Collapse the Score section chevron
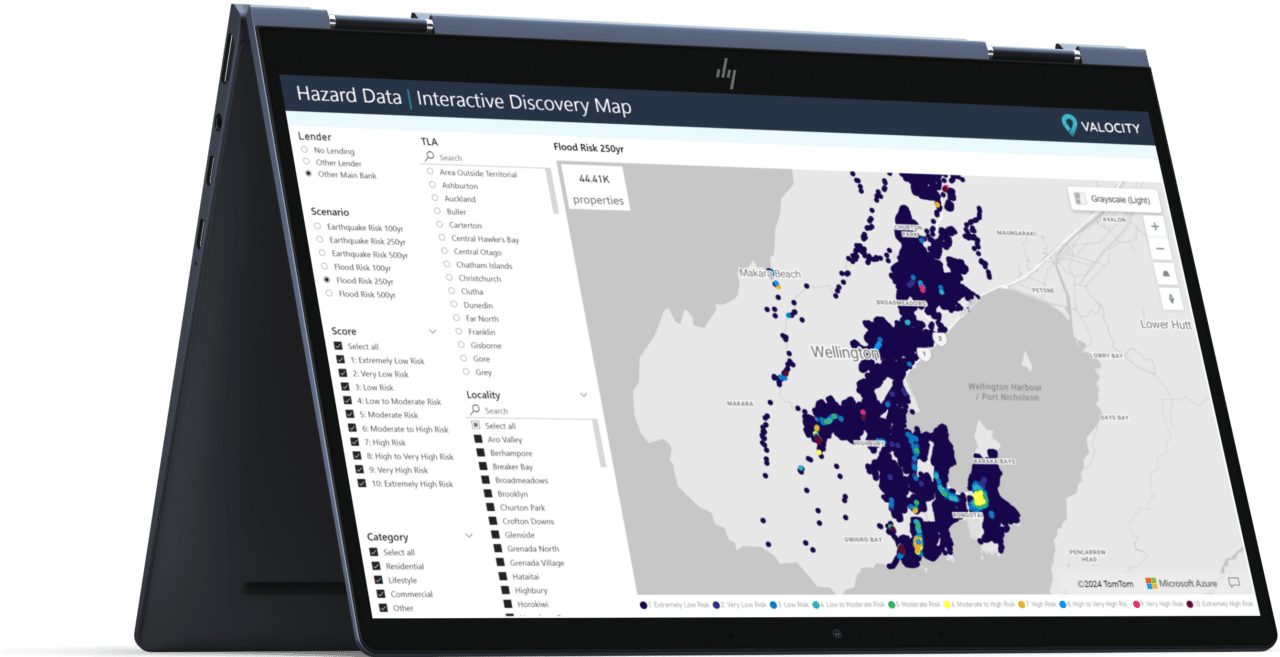1280x657 pixels. 433,330
